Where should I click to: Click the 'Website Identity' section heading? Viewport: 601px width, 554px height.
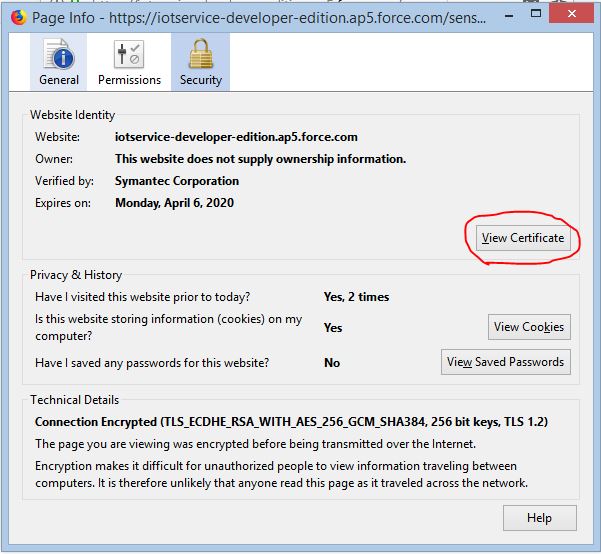coord(72,115)
